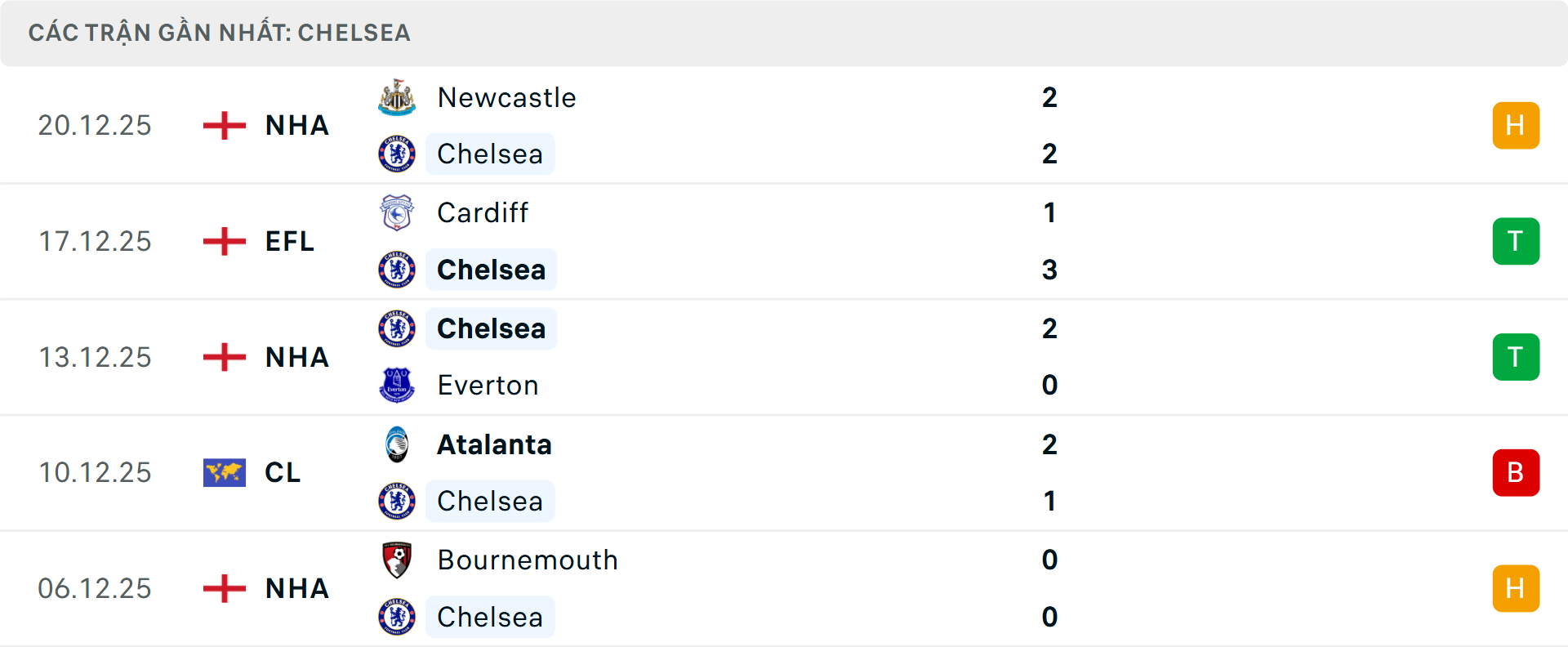
Task: Select the CL competition label
Action: (283, 472)
